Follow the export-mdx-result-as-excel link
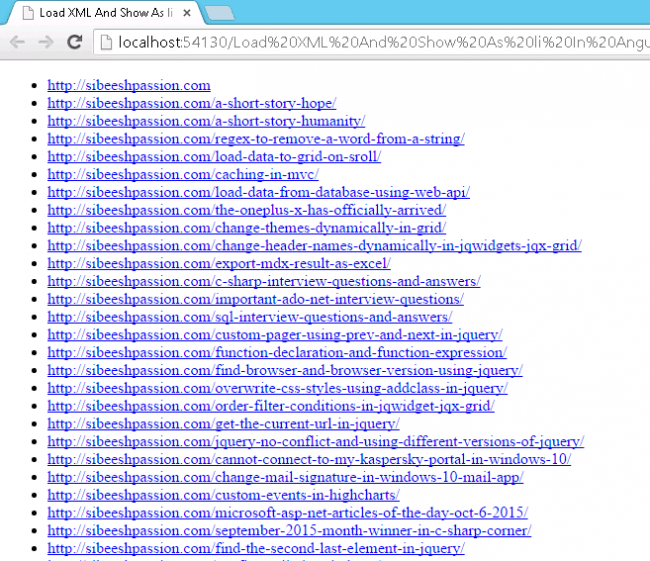The height and width of the screenshot is (561, 650). click(x=219, y=264)
